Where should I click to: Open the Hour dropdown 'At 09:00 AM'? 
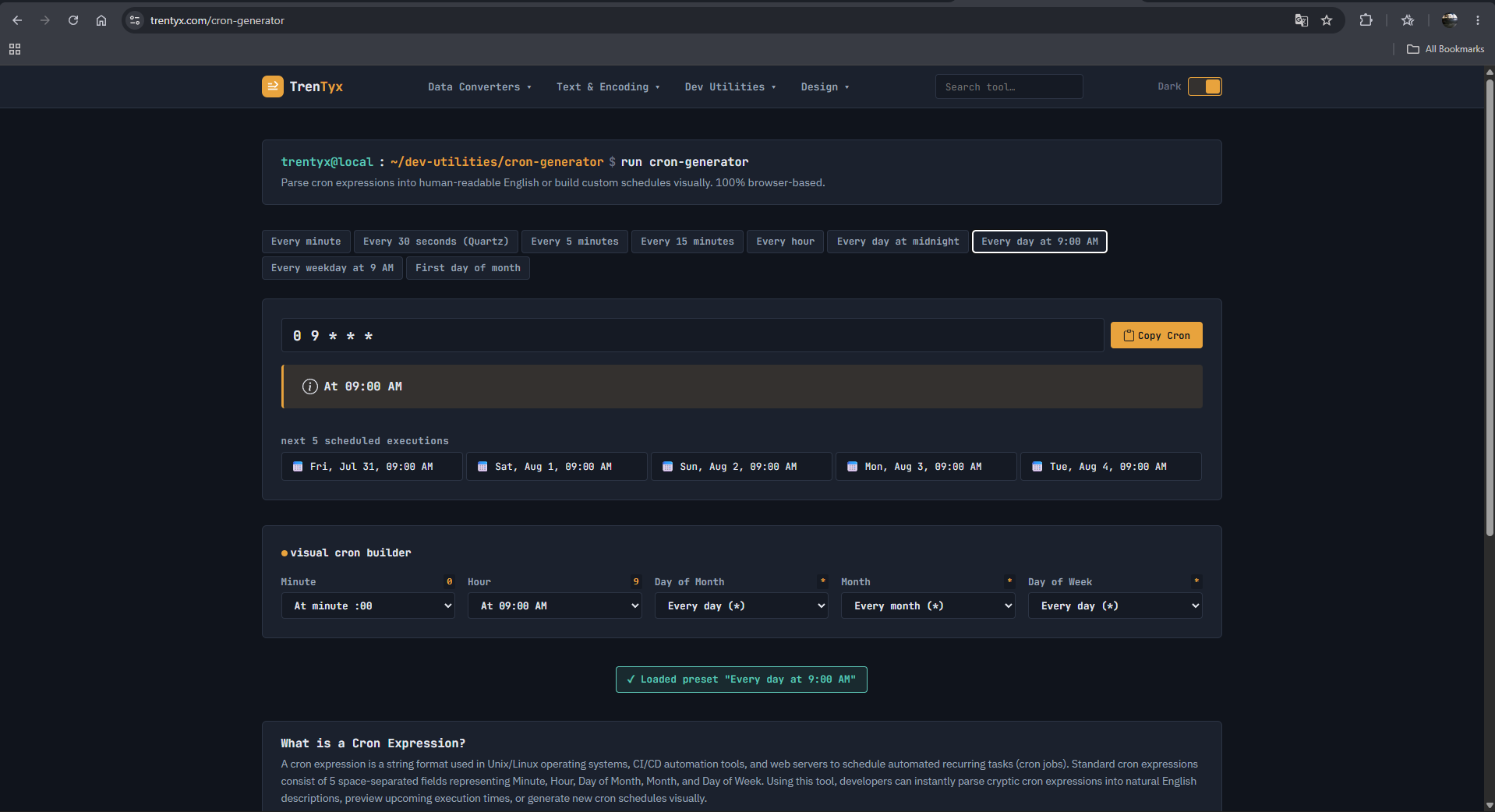(x=554, y=605)
